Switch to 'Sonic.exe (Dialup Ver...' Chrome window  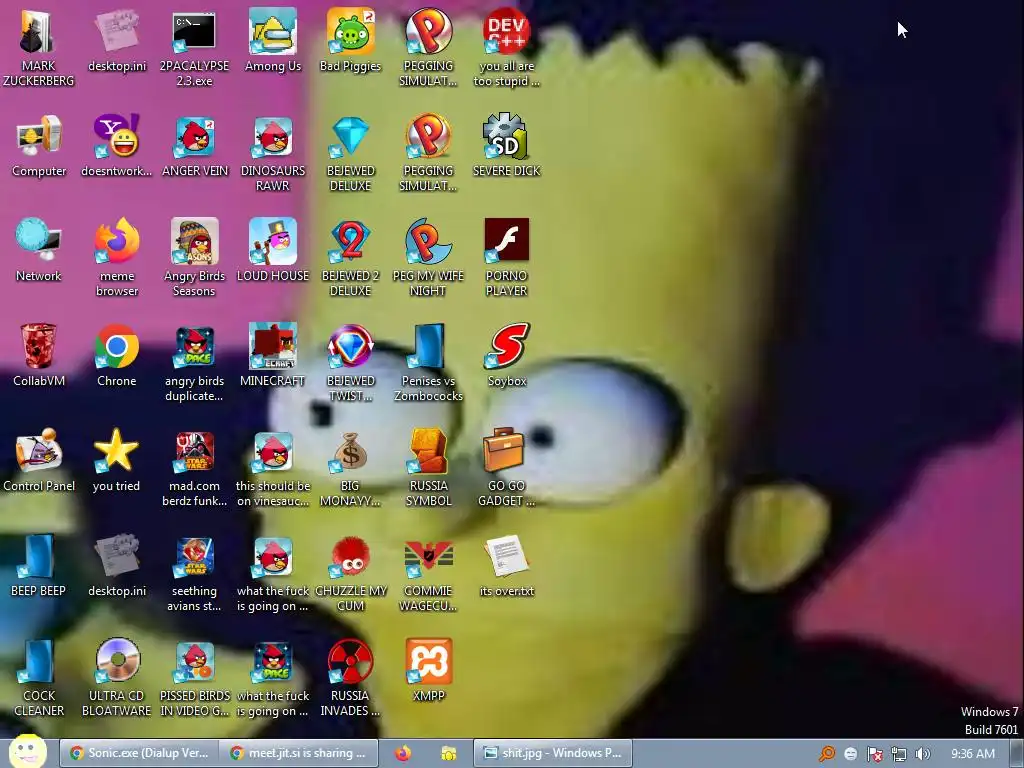tap(138, 753)
